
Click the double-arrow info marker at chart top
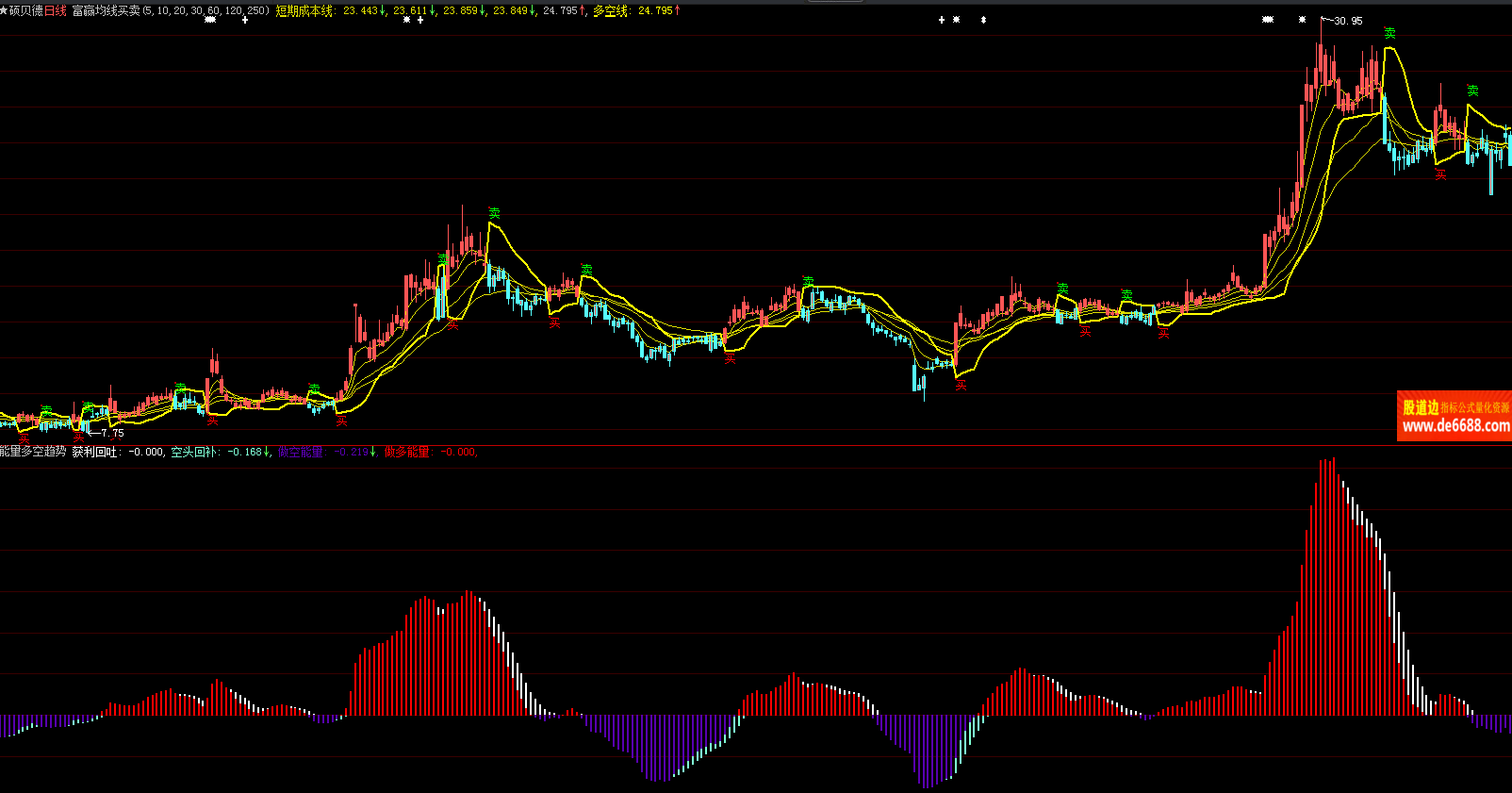(x=983, y=20)
